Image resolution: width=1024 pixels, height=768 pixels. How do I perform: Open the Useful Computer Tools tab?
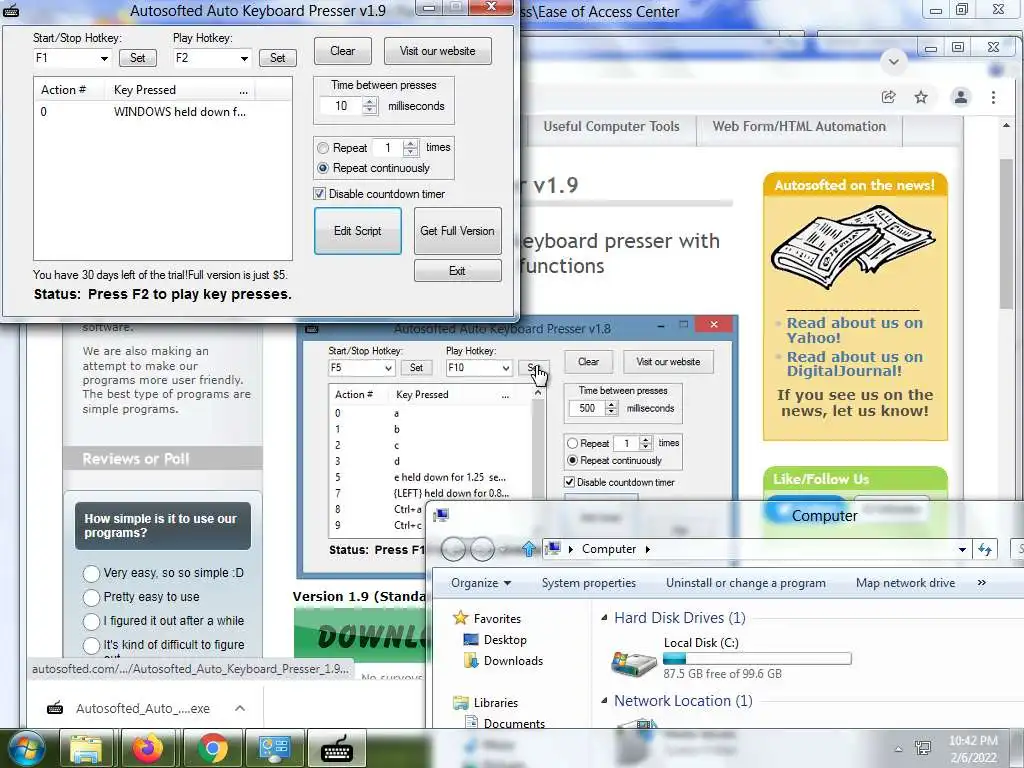point(611,127)
